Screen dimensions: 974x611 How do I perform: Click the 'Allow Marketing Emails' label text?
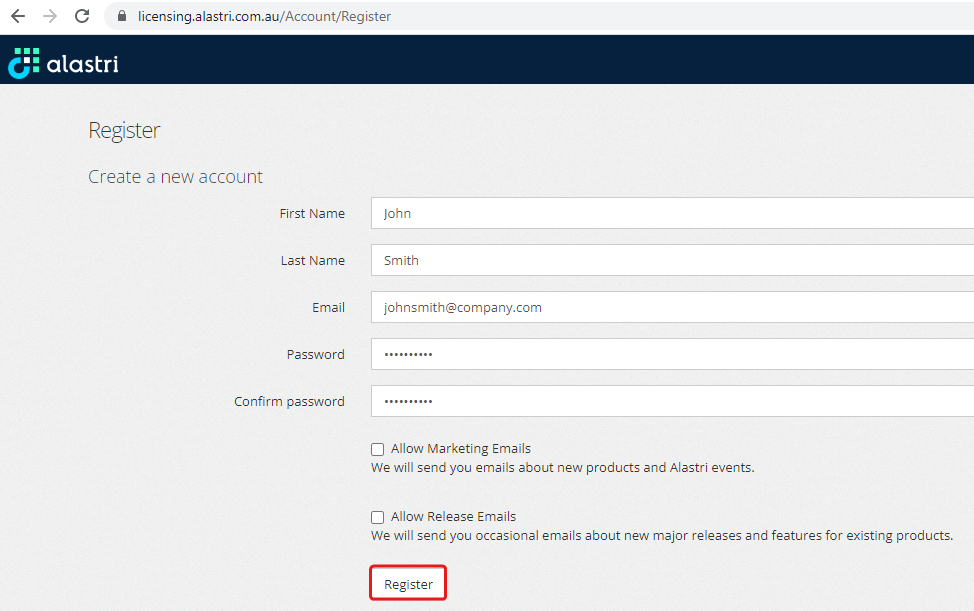point(461,448)
